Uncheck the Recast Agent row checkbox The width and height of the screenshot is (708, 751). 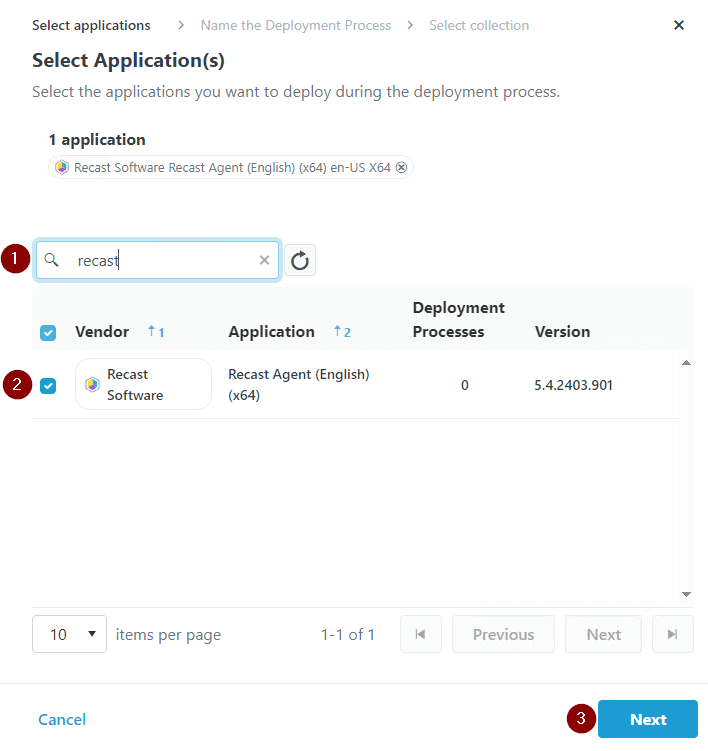click(x=48, y=385)
